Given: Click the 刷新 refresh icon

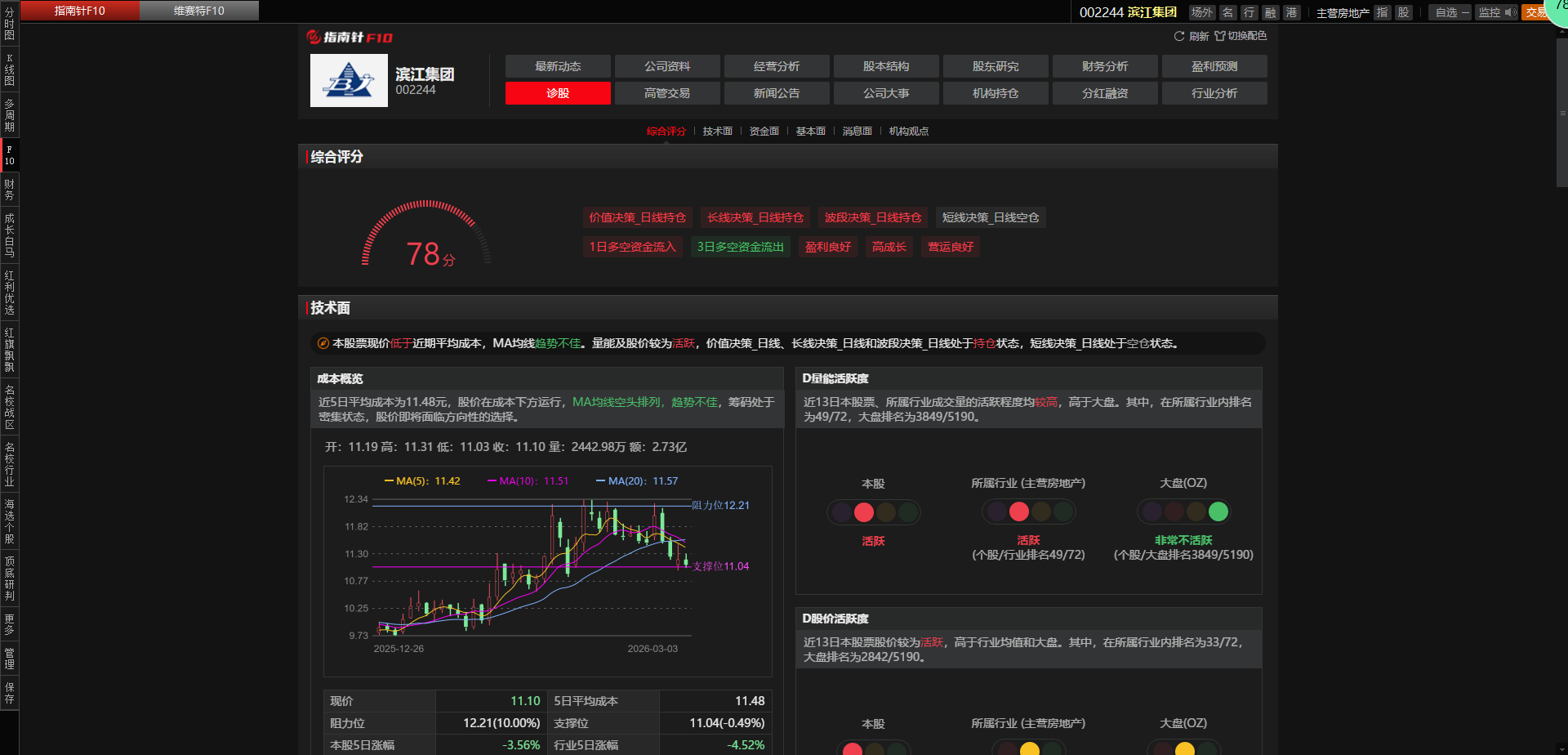Looking at the screenshot, I should (x=1178, y=36).
